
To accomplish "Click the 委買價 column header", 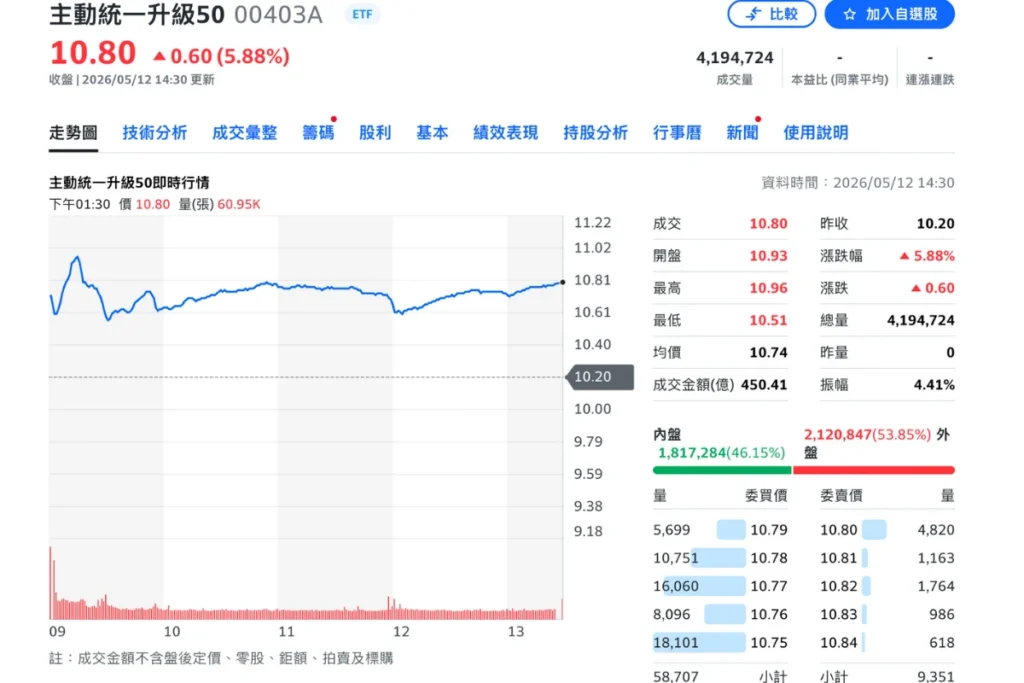I will [766, 496].
